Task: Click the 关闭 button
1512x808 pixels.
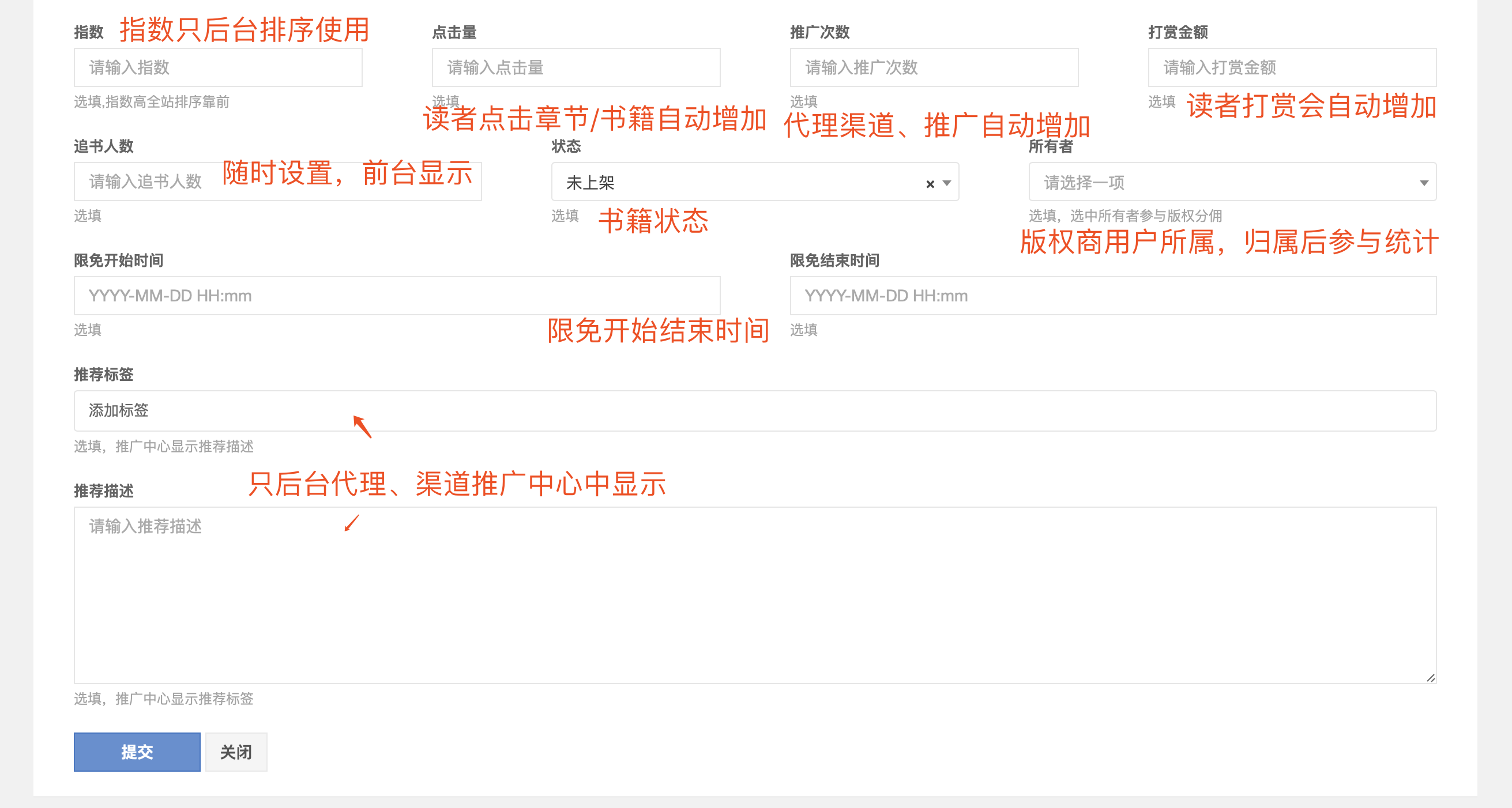Action: 236,752
